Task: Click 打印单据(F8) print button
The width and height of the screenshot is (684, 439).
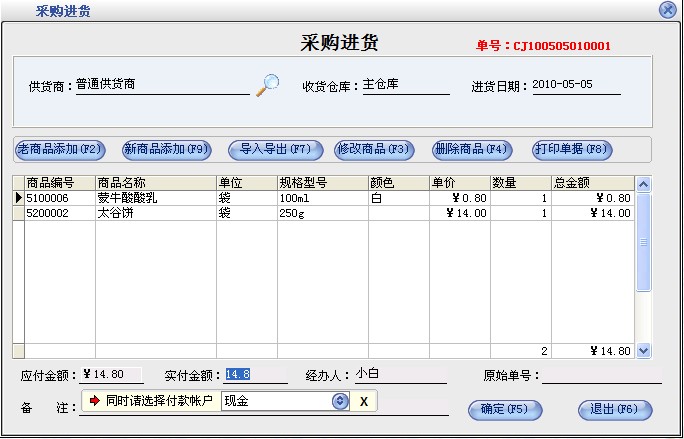Action: coord(572,150)
